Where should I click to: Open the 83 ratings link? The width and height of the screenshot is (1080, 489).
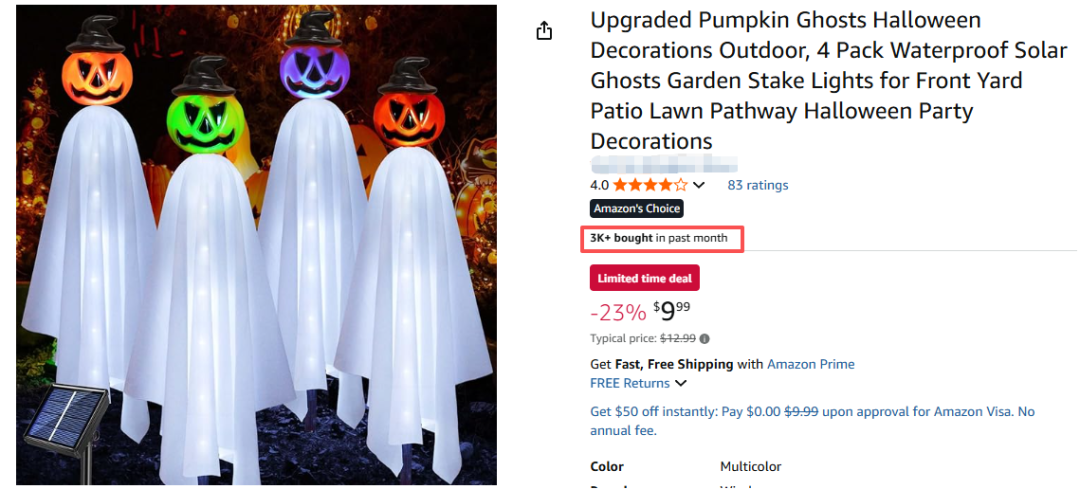click(757, 185)
